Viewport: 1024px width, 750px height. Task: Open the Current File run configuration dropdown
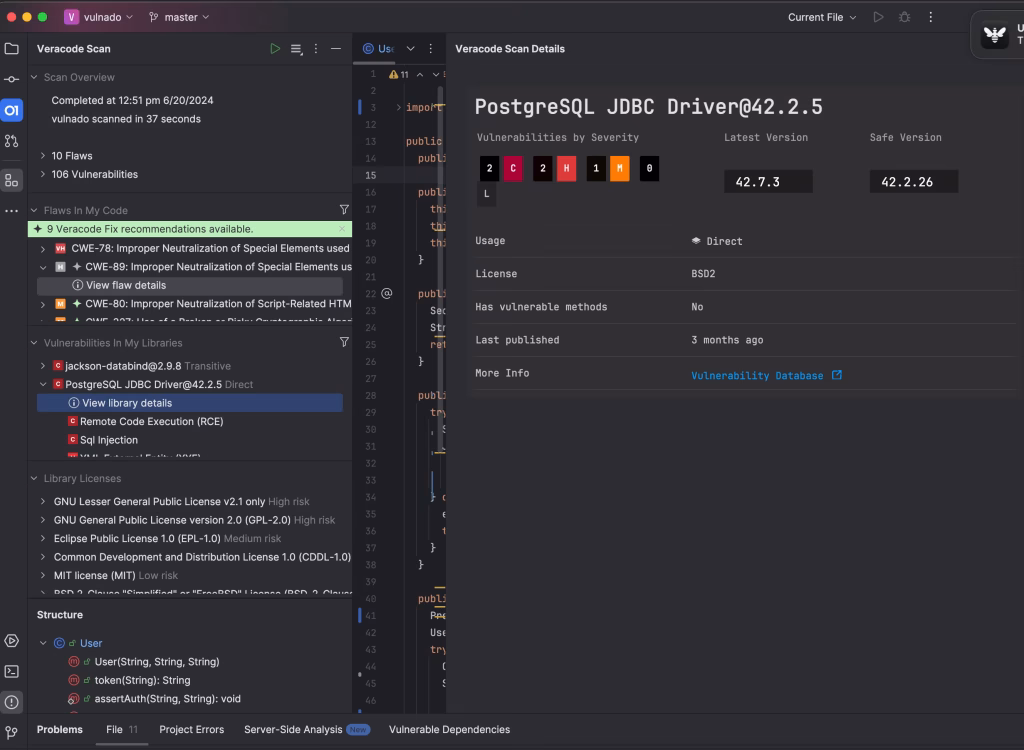(822, 17)
